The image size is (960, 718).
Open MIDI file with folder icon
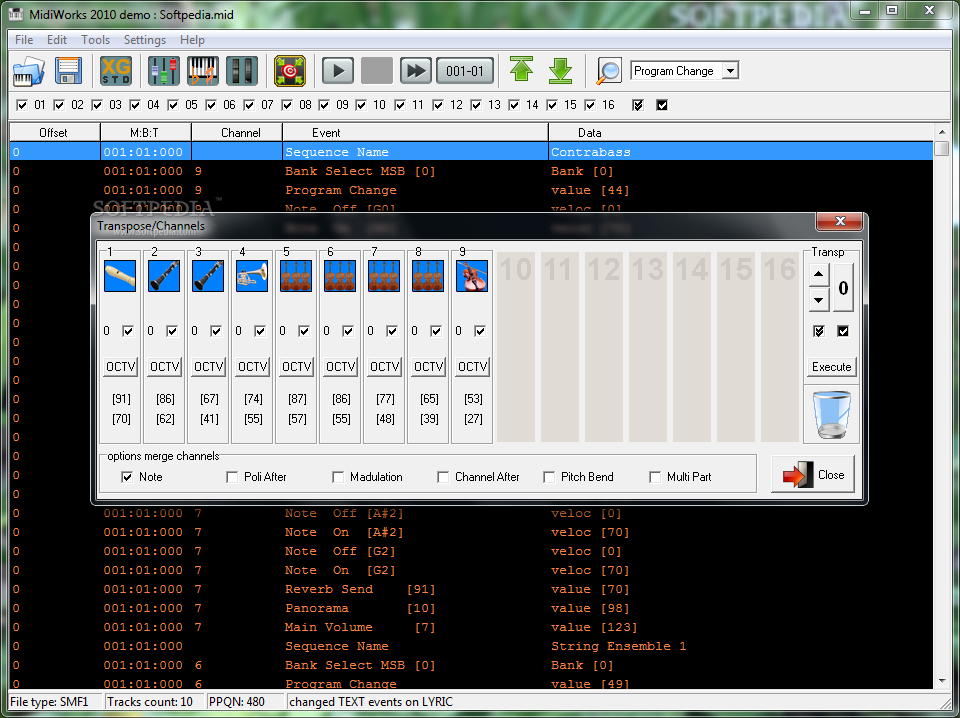click(28, 71)
